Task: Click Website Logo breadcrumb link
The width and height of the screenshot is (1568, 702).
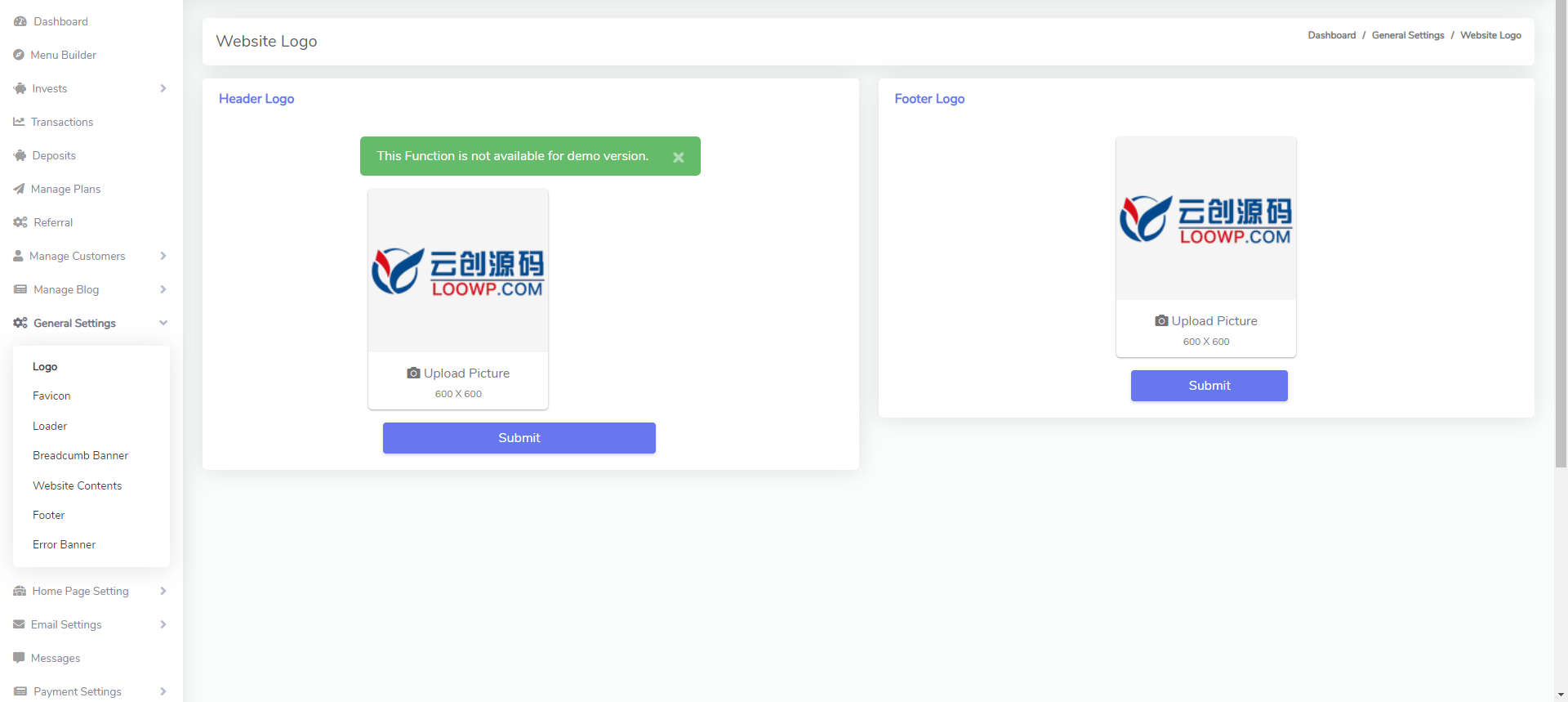Action: click(x=1490, y=35)
